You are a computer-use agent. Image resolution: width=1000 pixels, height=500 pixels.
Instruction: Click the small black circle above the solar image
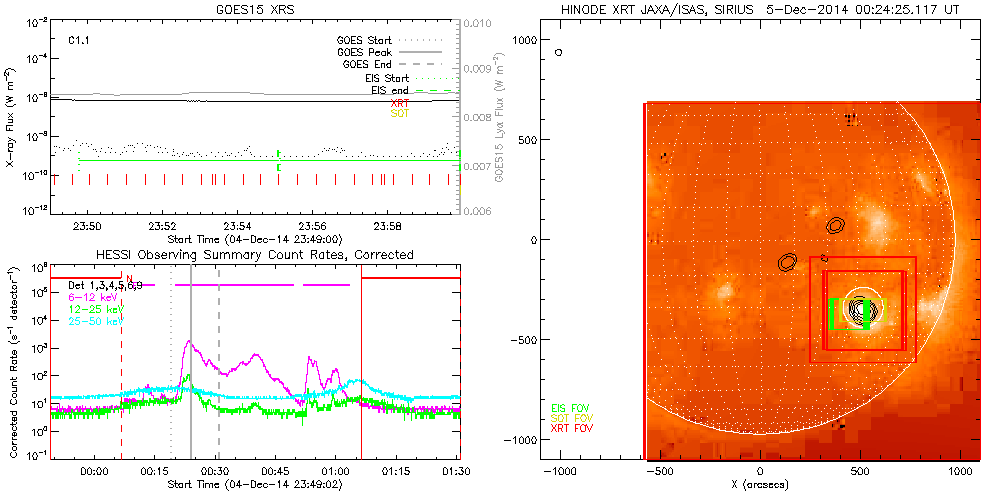point(558,52)
